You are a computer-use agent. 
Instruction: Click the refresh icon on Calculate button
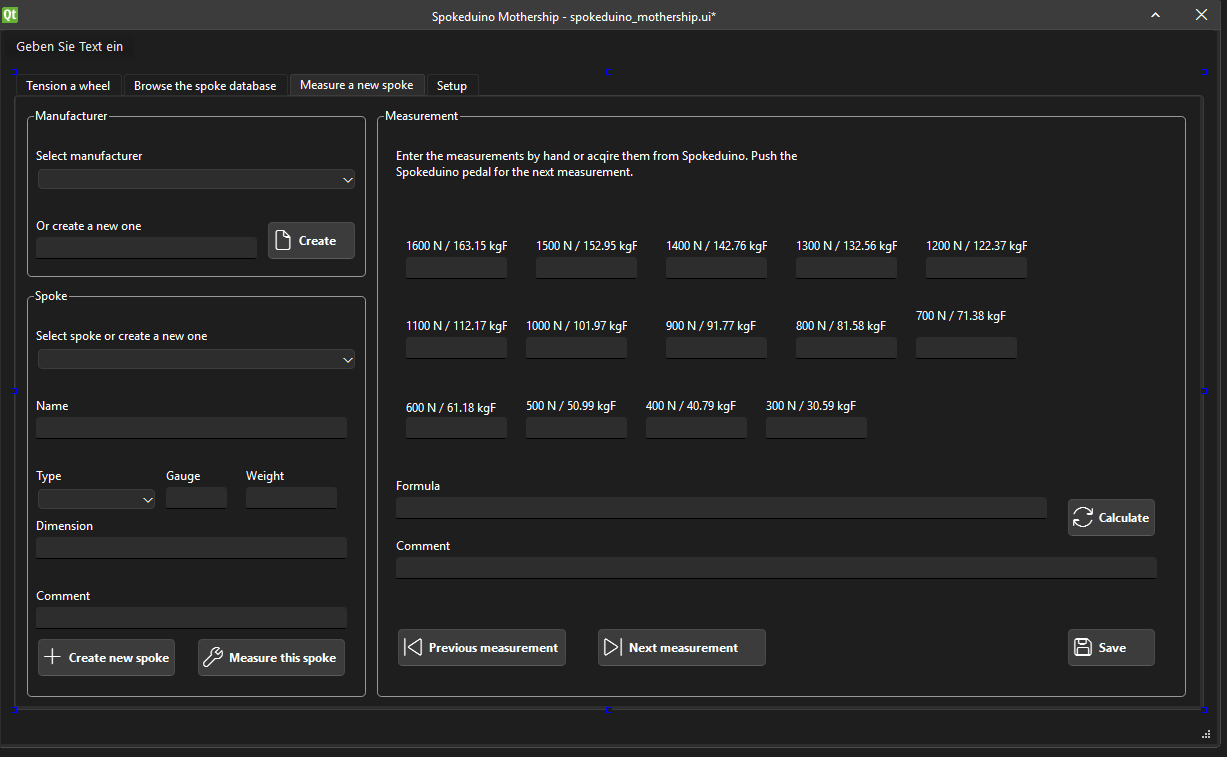[1083, 517]
